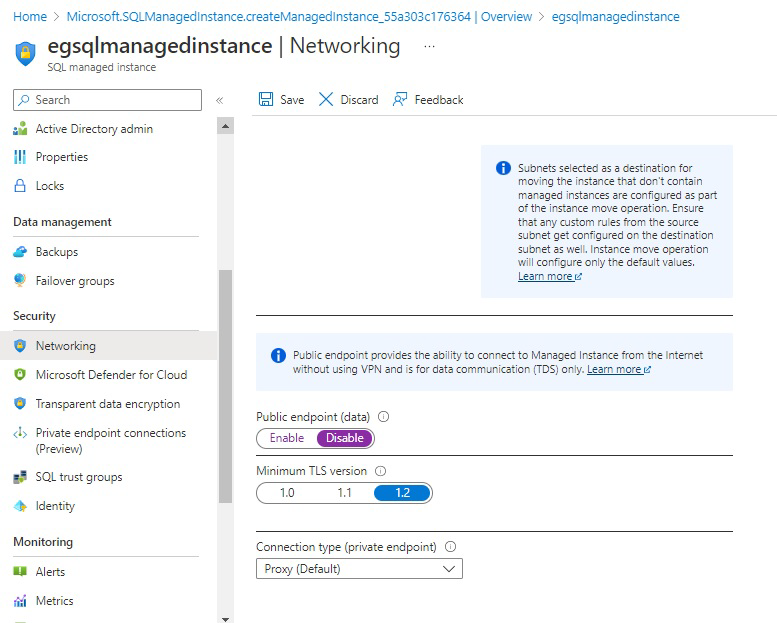The image size is (777, 623).
Task: Click the Monitoring section heading
Action: click(x=43, y=542)
